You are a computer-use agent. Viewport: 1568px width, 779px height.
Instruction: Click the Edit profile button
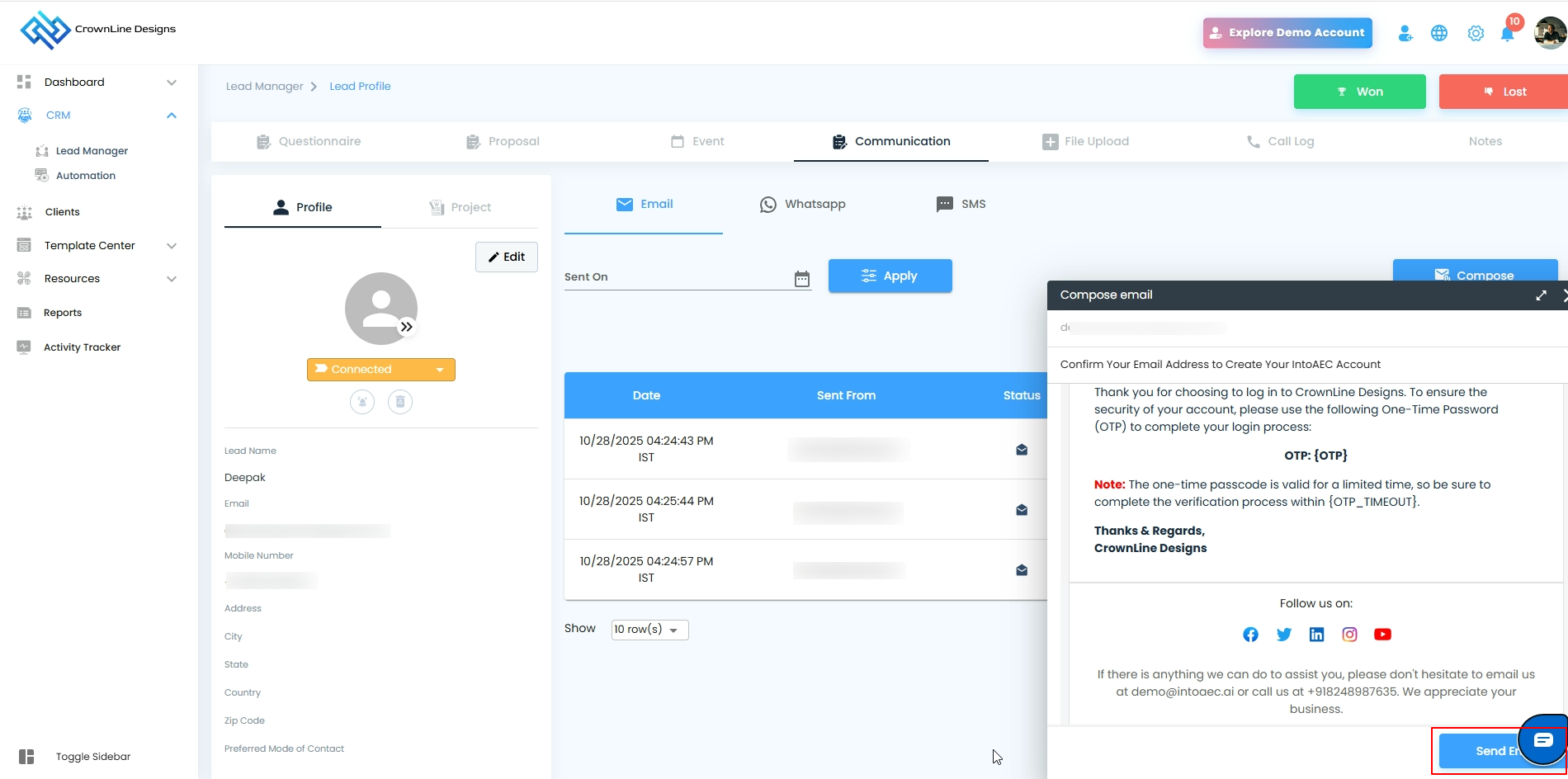click(x=507, y=257)
